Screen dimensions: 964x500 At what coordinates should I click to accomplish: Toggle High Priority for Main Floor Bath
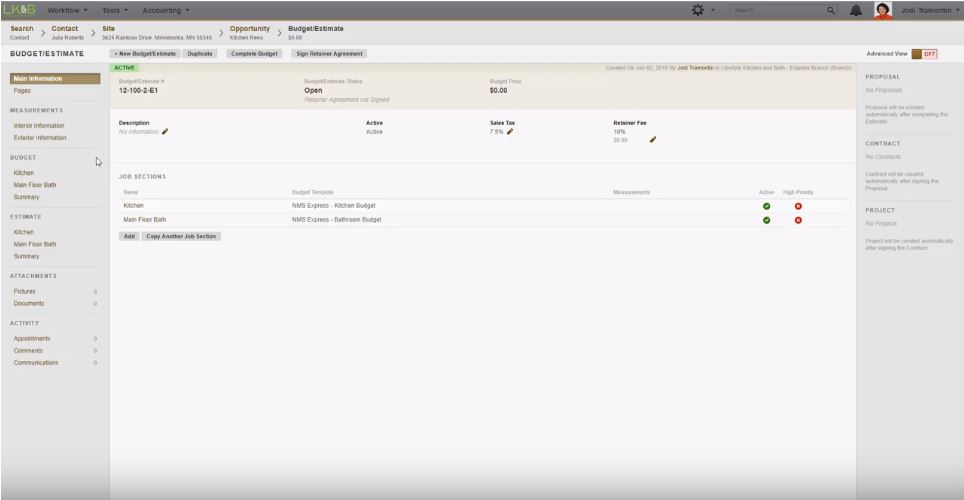pyautogui.click(x=798, y=220)
